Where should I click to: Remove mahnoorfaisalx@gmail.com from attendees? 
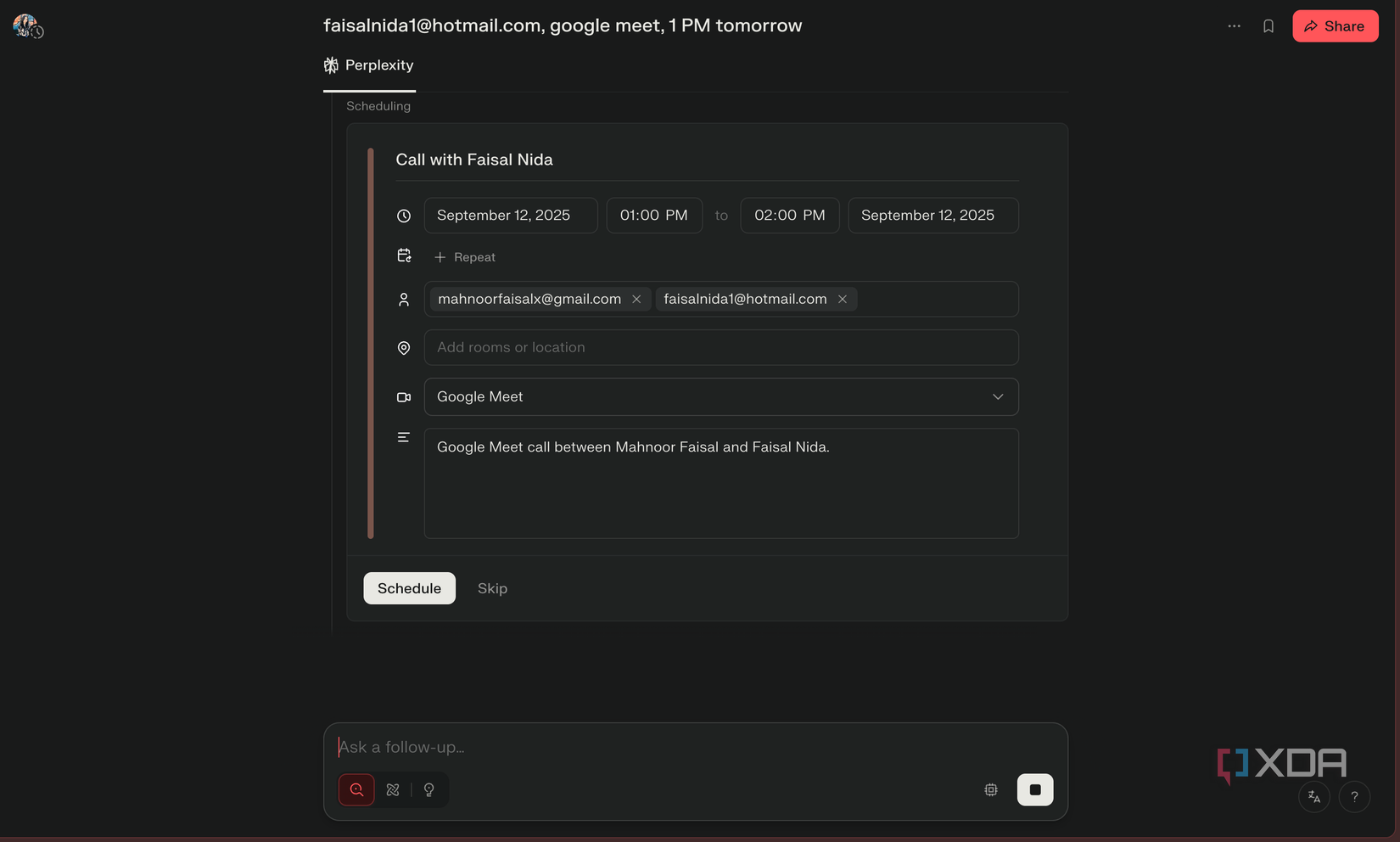tap(636, 299)
